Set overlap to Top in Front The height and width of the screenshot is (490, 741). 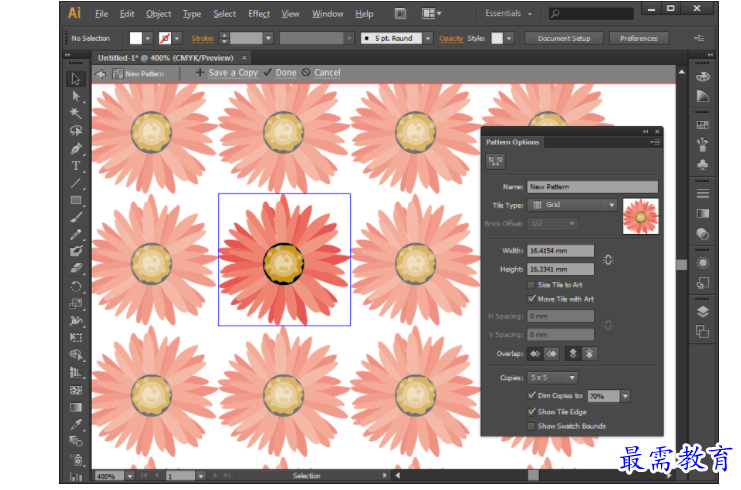573,353
